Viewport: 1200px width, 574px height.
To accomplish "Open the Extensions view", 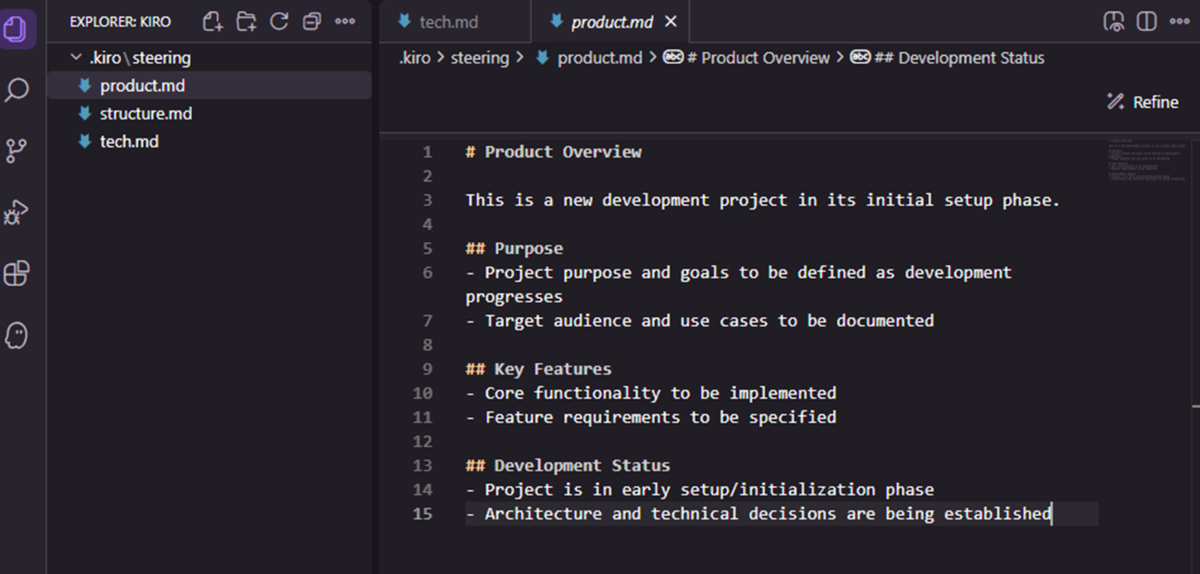I will (18, 273).
